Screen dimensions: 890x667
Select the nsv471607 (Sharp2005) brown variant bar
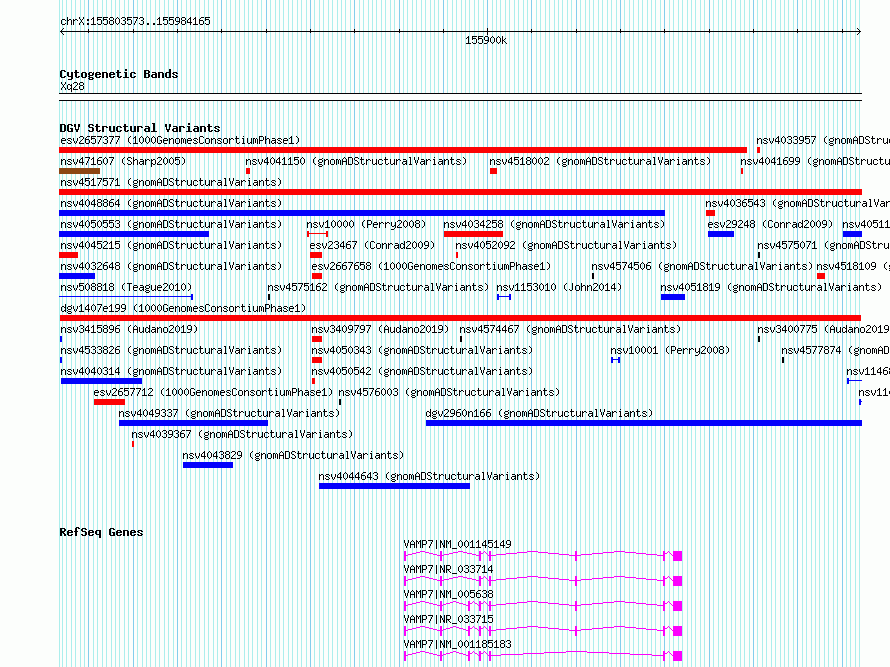pyautogui.click(x=79, y=171)
